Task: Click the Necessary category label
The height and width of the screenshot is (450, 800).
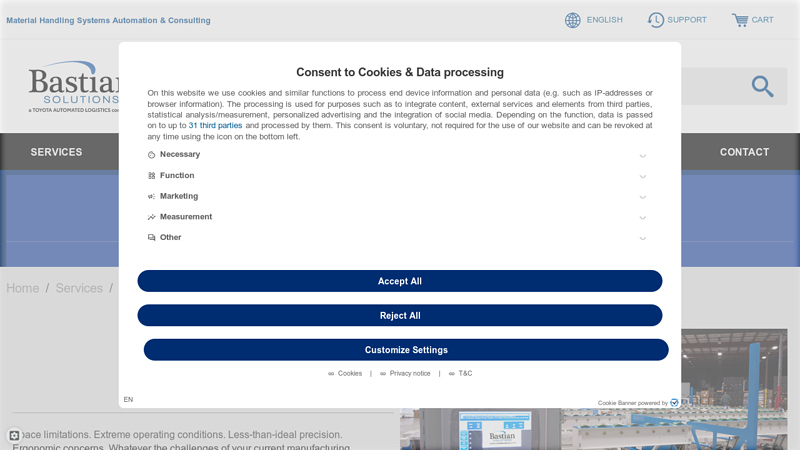Action: click(180, 154)
